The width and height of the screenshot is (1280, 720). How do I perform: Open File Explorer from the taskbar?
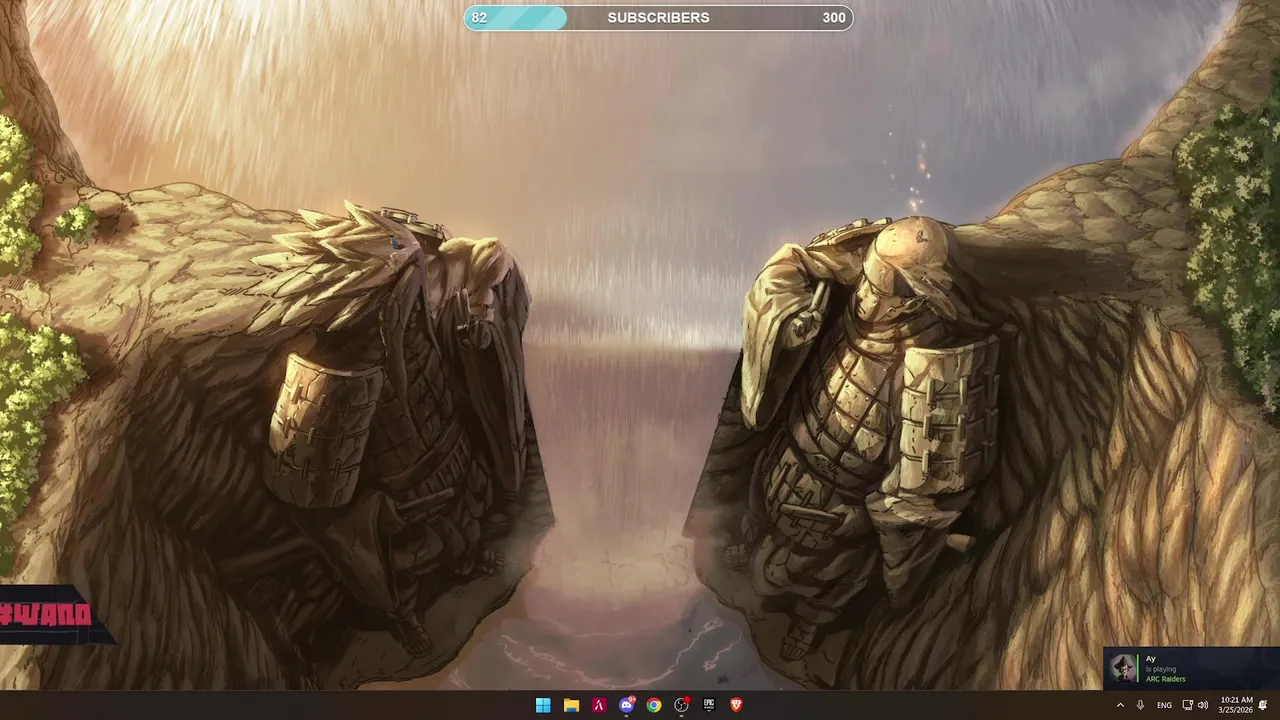(x=571, y=705)
